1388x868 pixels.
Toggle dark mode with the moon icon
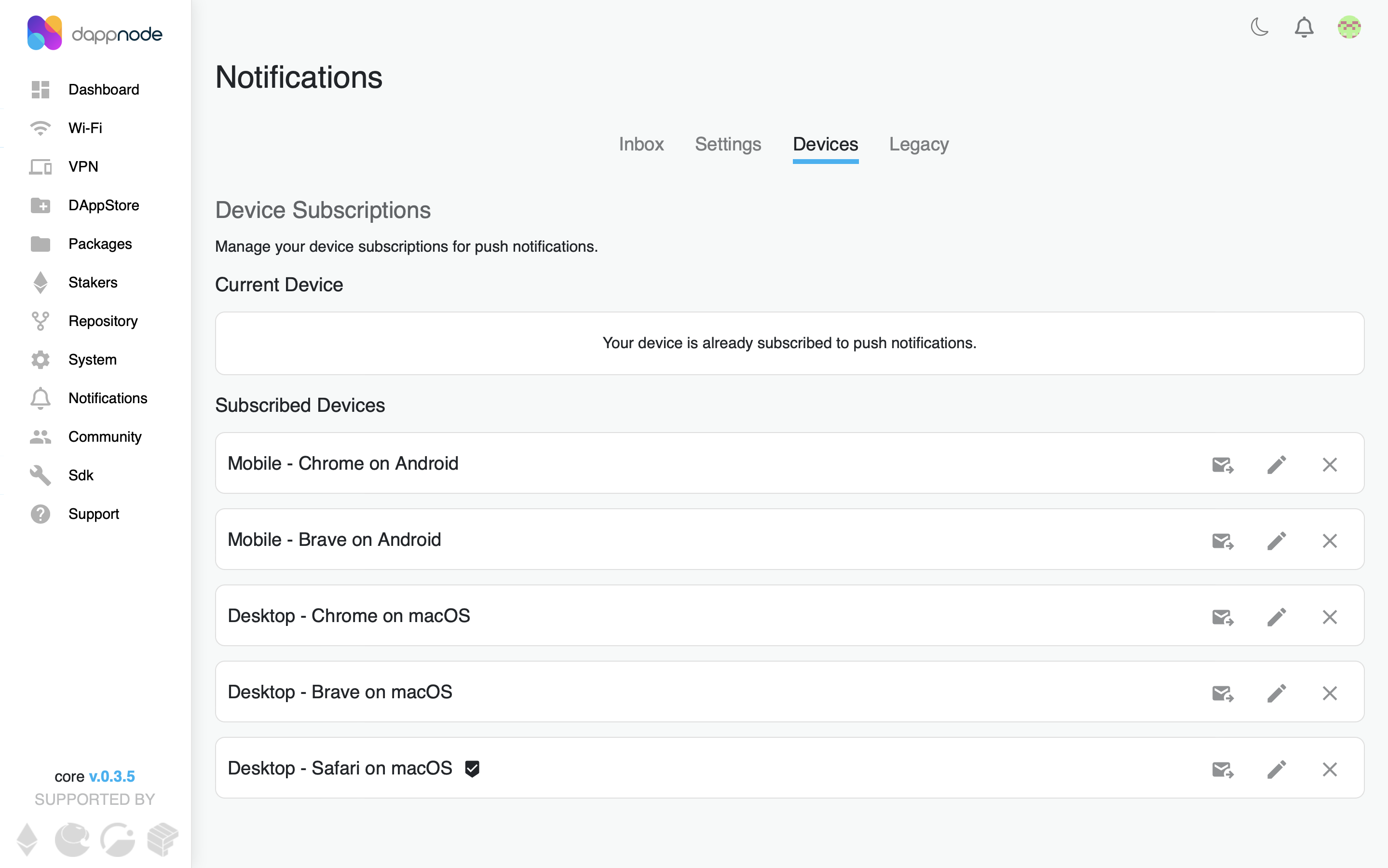[1259, 27]
